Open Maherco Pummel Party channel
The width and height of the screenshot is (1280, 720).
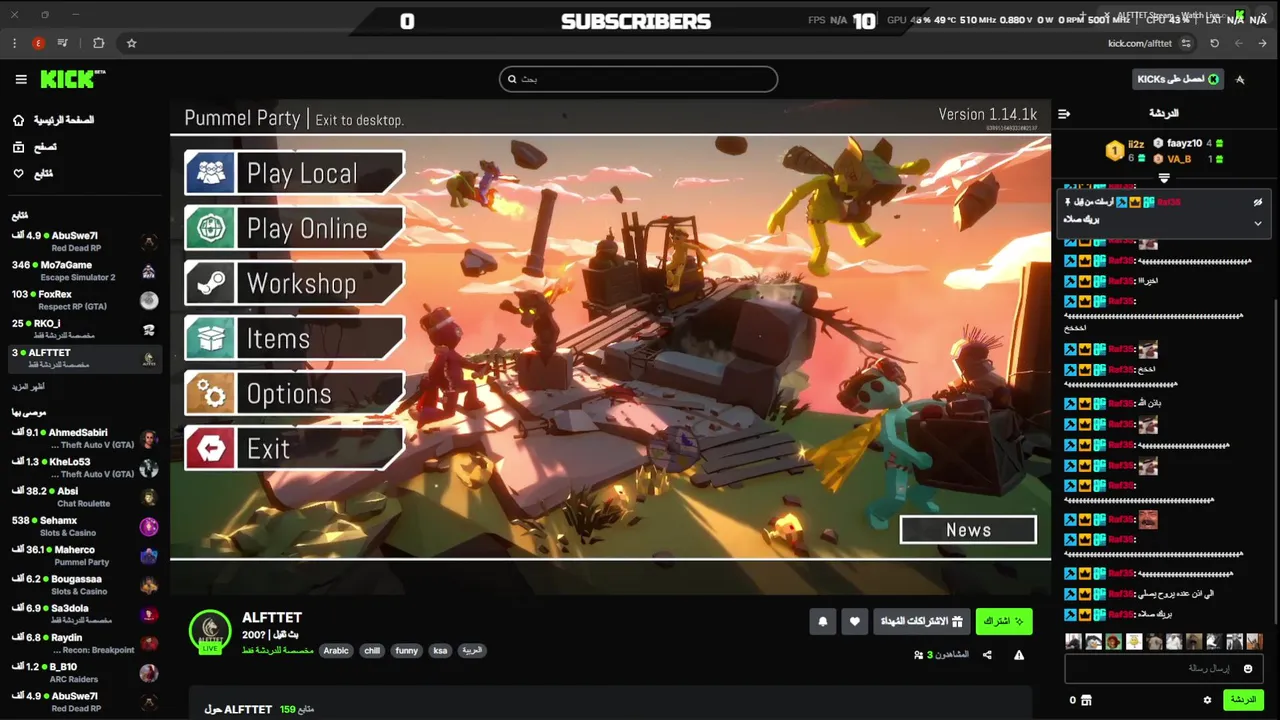click(x=85, y=555)
